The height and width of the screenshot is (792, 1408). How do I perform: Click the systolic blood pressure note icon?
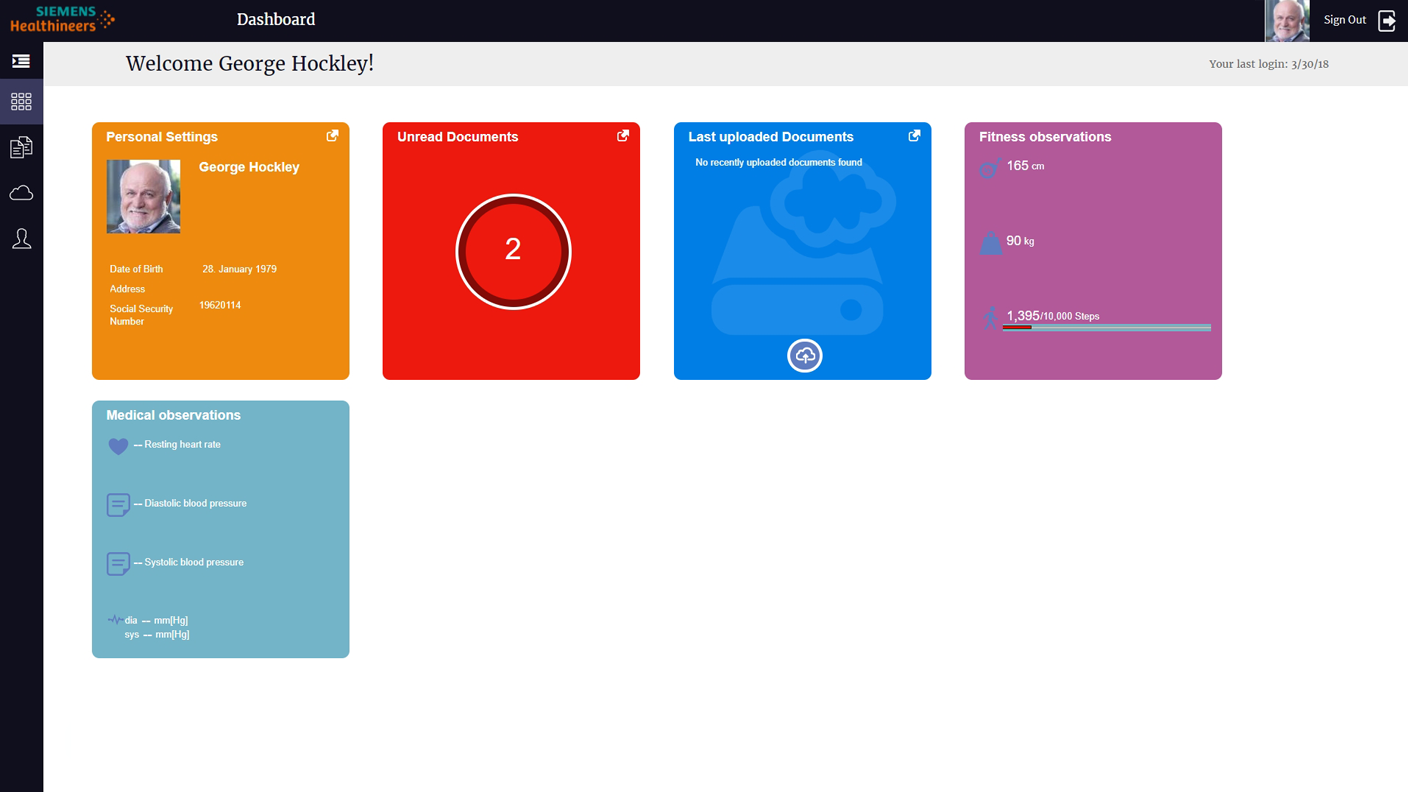[x=118, y=564]
